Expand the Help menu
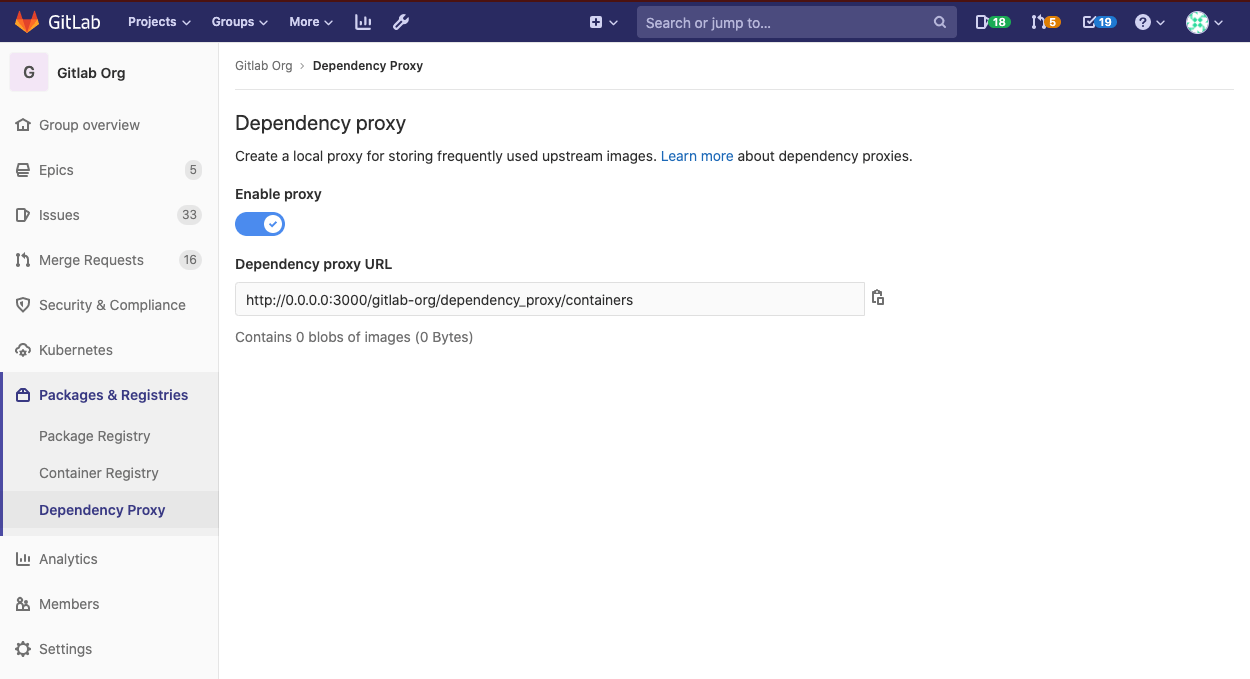Screen dimensions: 1250x679 1148,21
